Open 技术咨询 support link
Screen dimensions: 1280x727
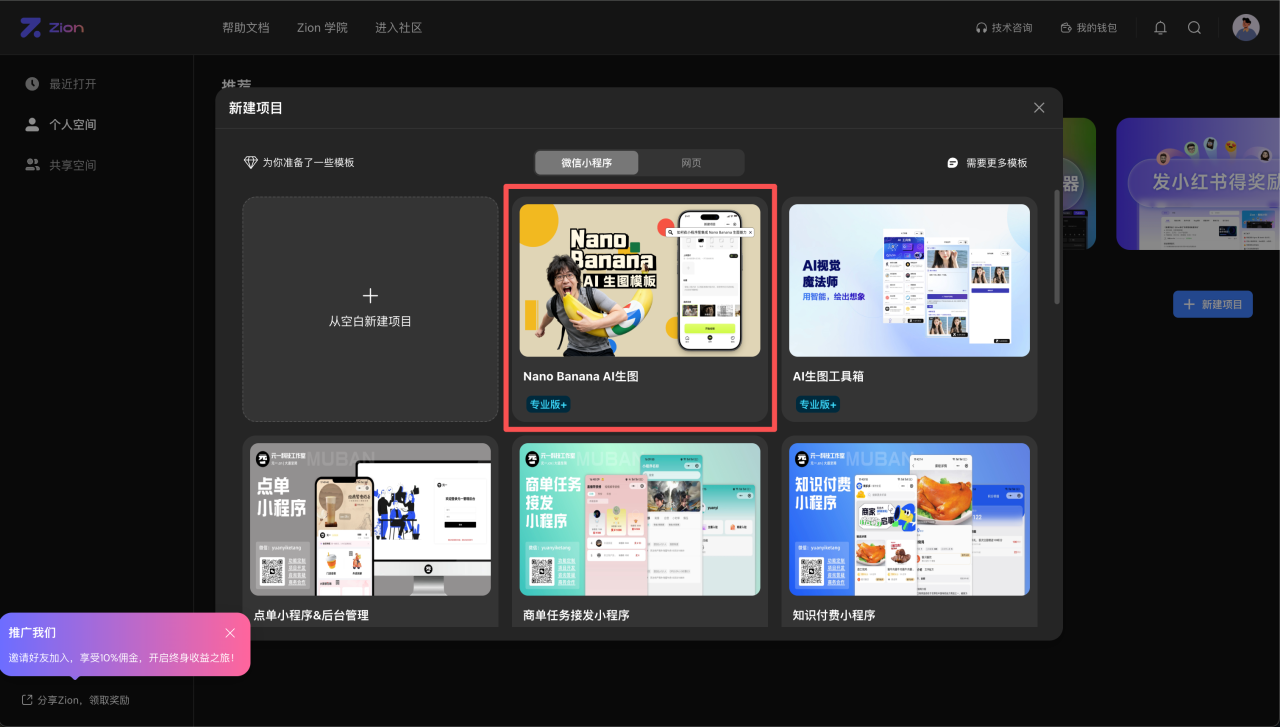point(1004,28)
